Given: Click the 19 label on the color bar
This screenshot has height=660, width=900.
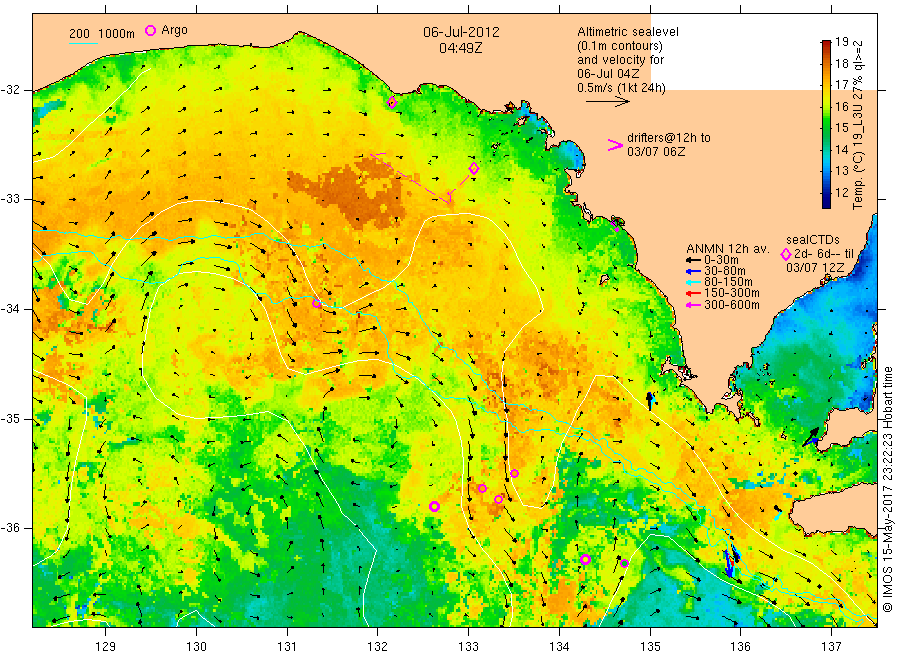Looking at the screenshot, I should click(842, 41).
